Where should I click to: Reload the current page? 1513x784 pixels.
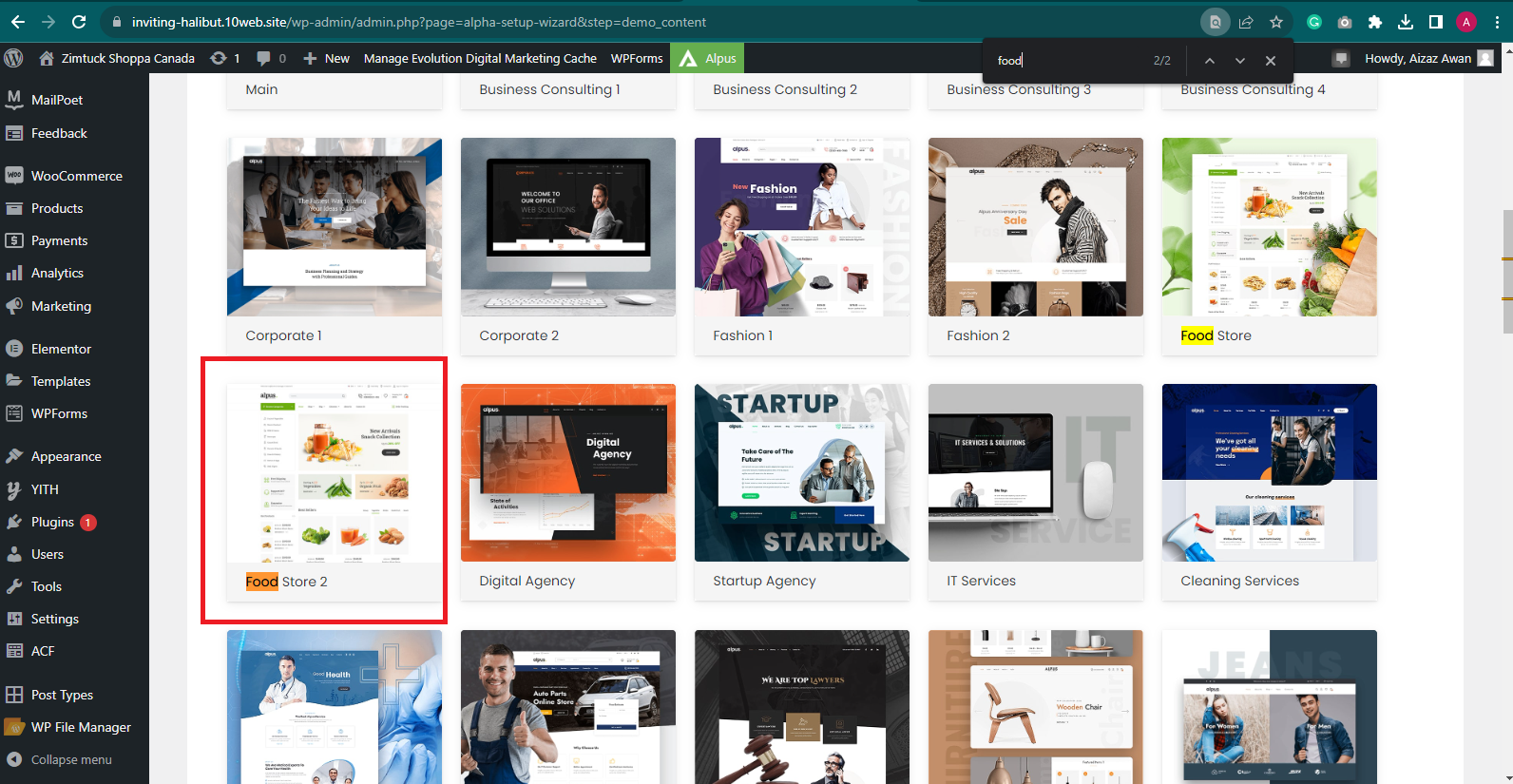[x=79, y=22]
